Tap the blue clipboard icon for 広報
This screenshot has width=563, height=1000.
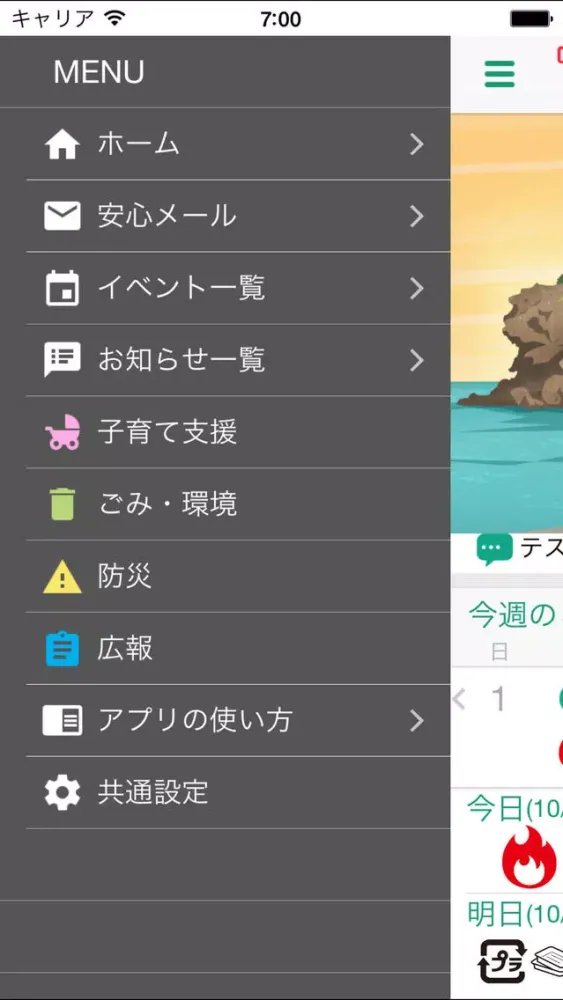62,649
